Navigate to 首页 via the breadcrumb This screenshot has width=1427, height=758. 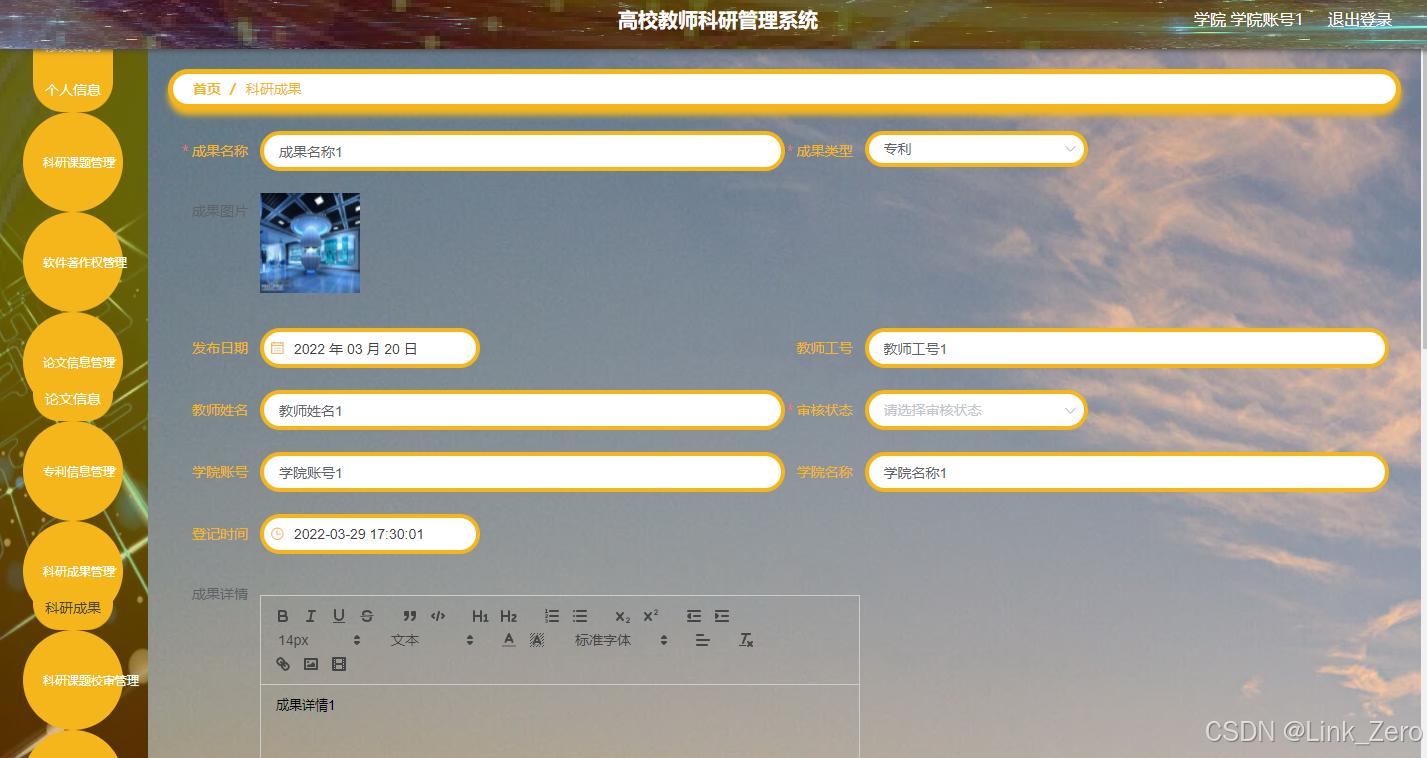click(206, 89)
